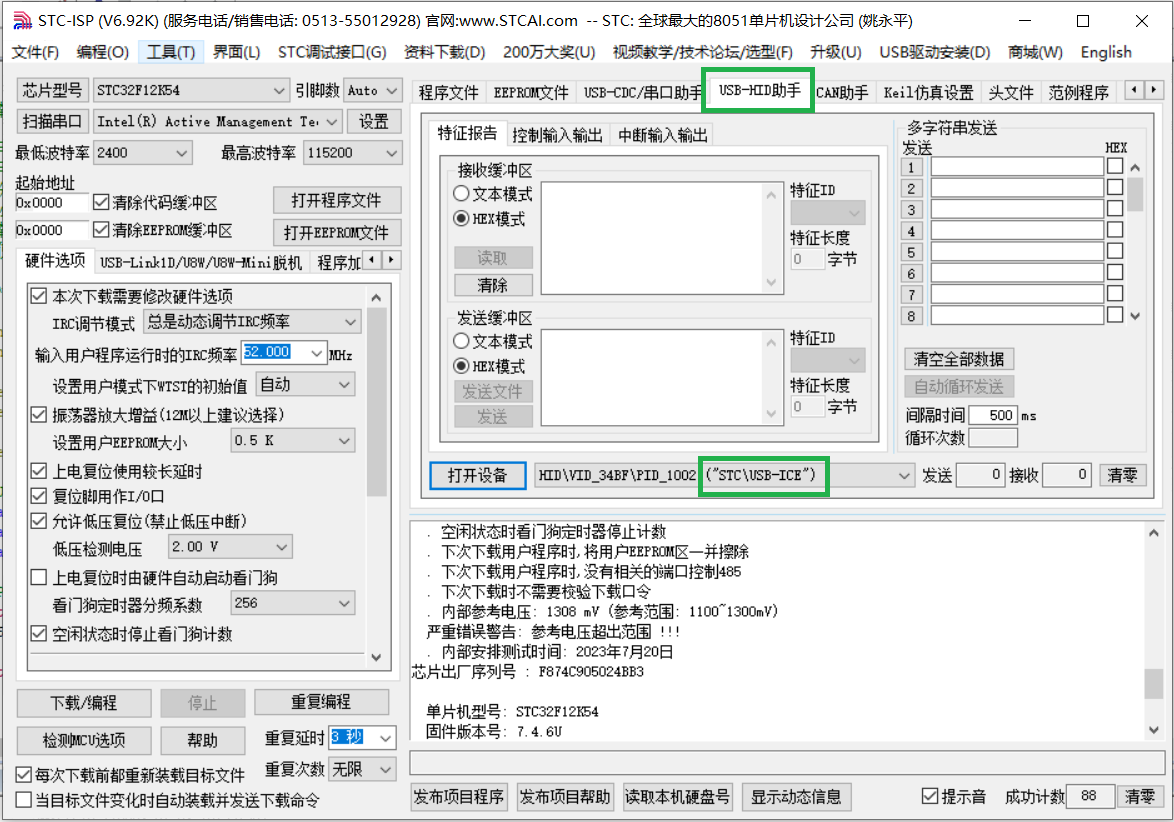Click multi-string send row 3 text field
This screenshot has width=1174, height=822.
point(1016,209)
